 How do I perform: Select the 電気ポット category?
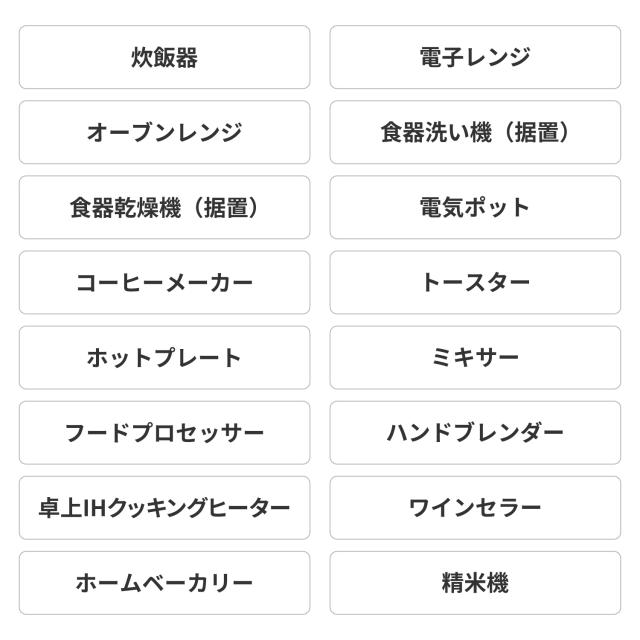coord(475,208)
